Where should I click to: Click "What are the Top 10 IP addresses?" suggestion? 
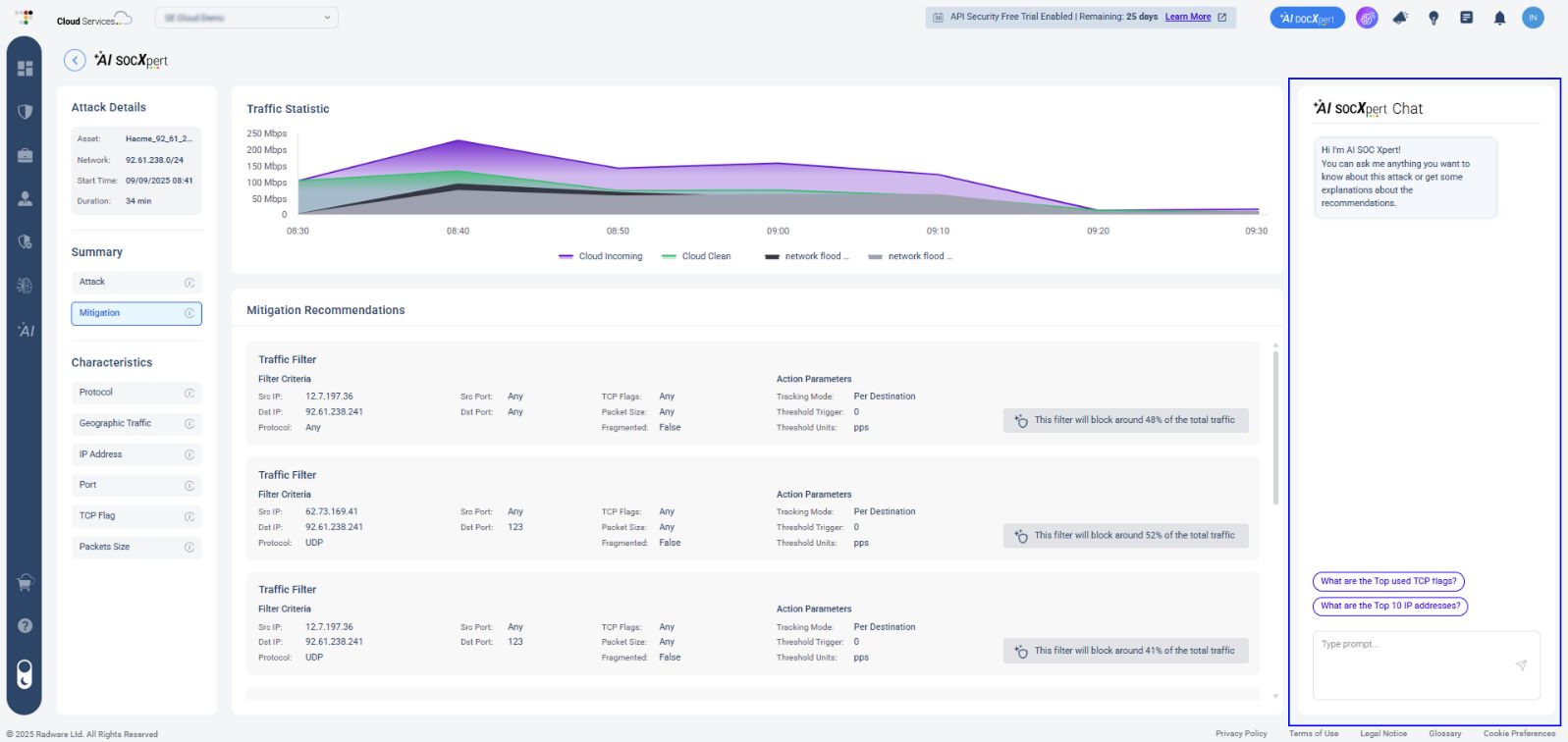(x=1389, y=606)
